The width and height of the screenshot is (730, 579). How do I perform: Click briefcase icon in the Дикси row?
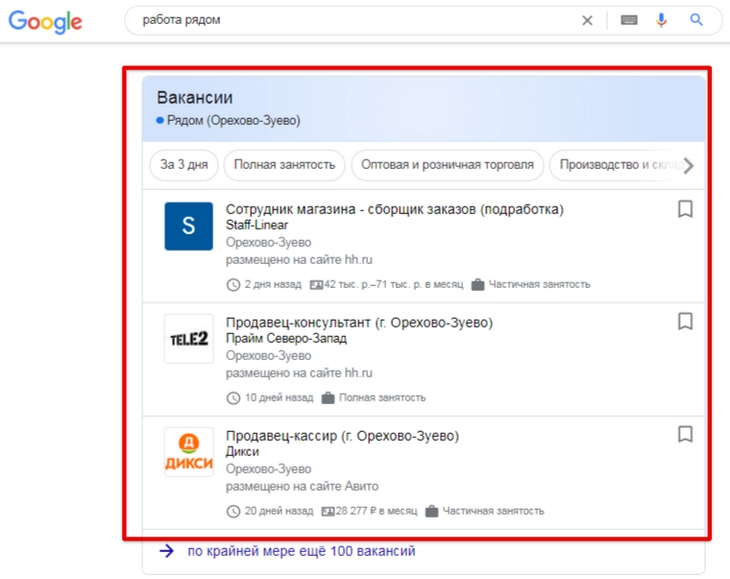(432, 511)
